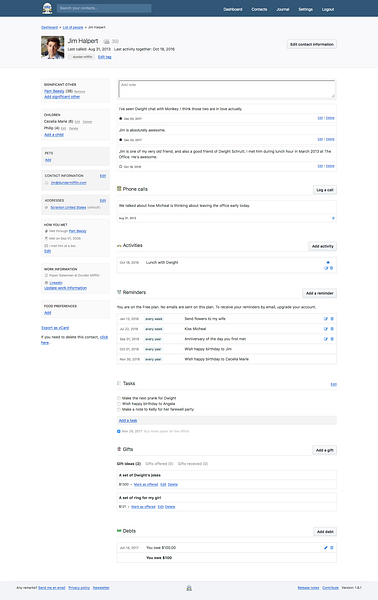Edit the Contact Information section
This screenshot has width=378, height=600.
[x=103, y=176]
